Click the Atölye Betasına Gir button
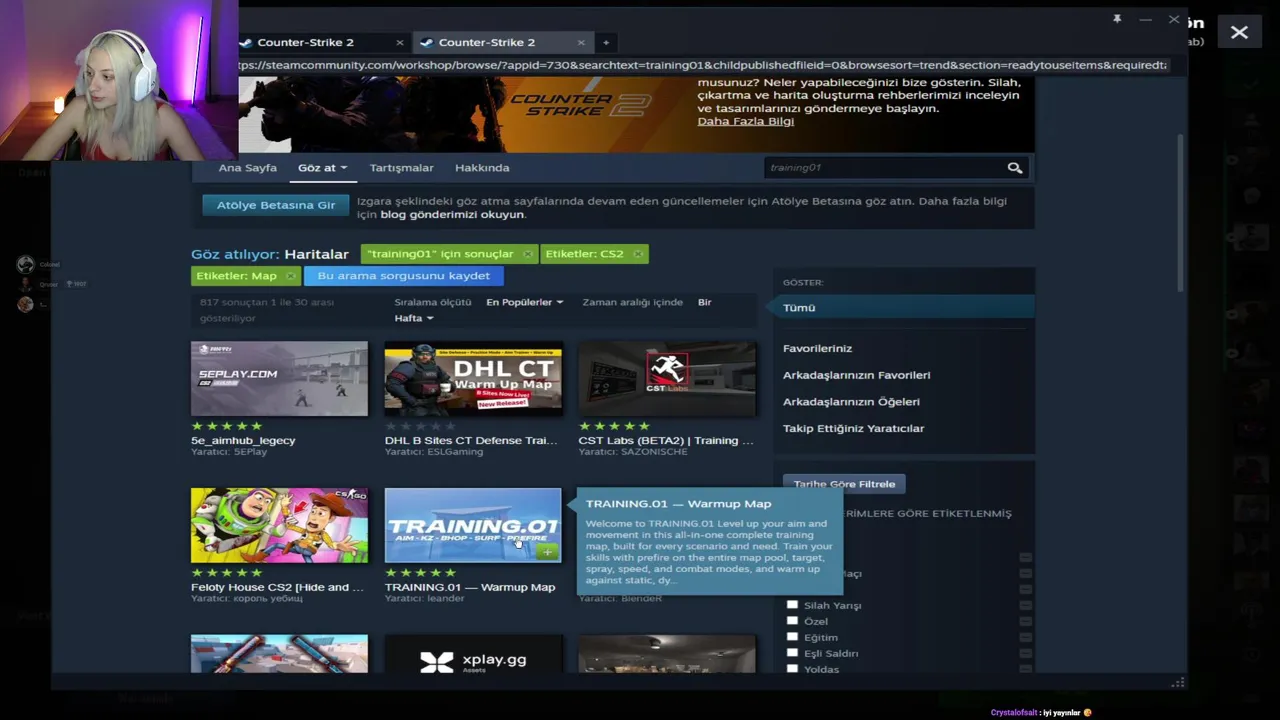This screenshot has width=1280, height=720. (276, 205)
